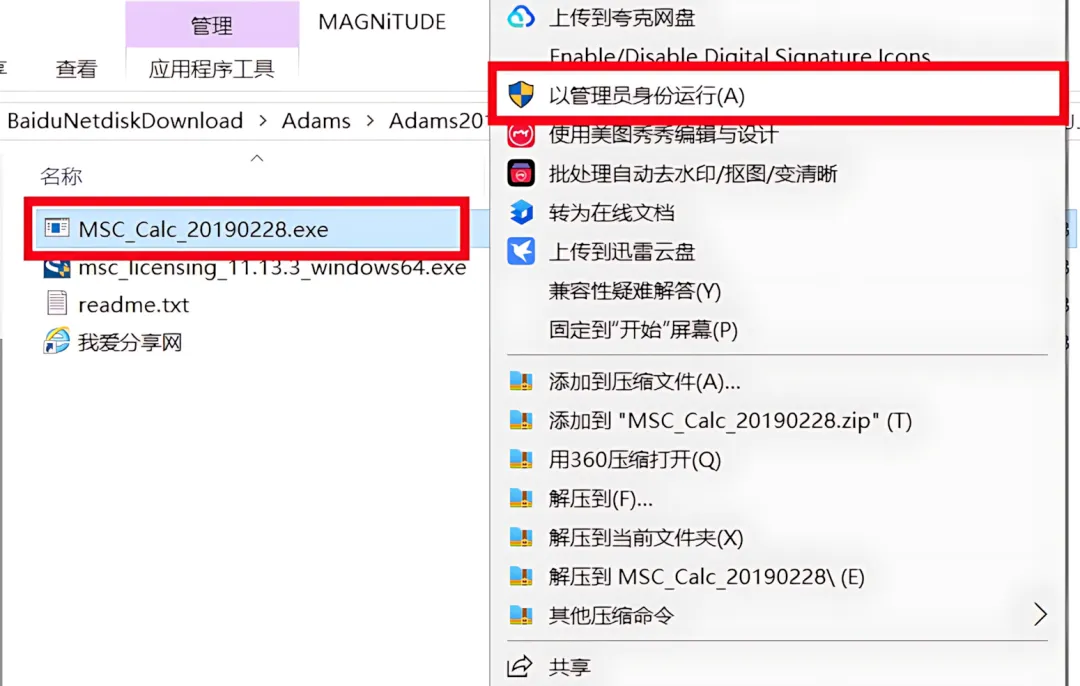Click the 我爱分享网 shortcut icon

pyautogui.click(x=56, y=341)
